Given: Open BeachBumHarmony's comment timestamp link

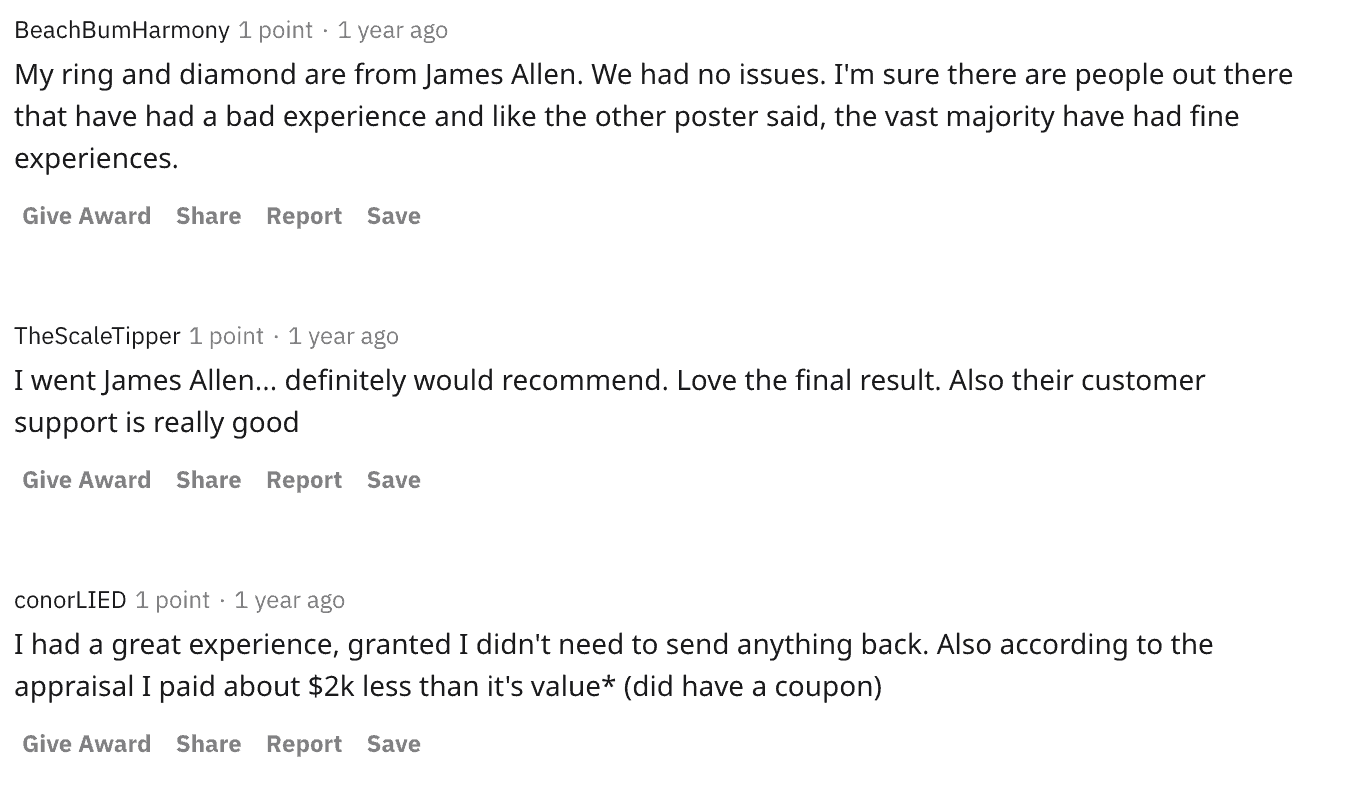Looking at the screenshot, I should (x=392, y=29).
